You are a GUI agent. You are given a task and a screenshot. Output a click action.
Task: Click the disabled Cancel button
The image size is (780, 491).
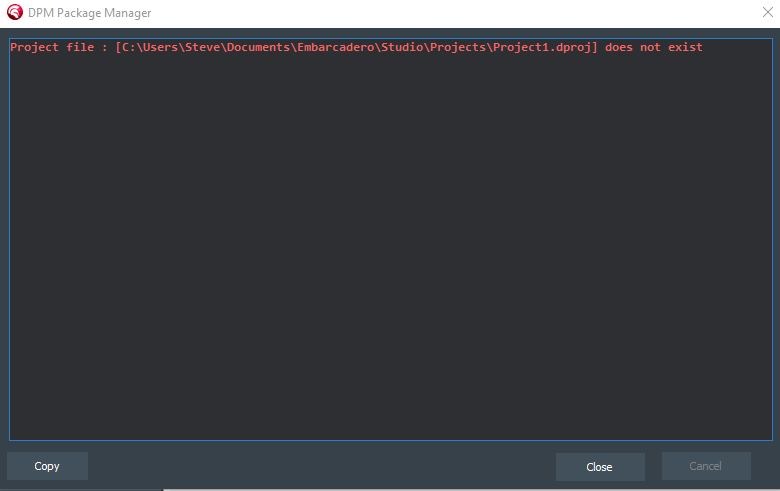tap(706, 466)
